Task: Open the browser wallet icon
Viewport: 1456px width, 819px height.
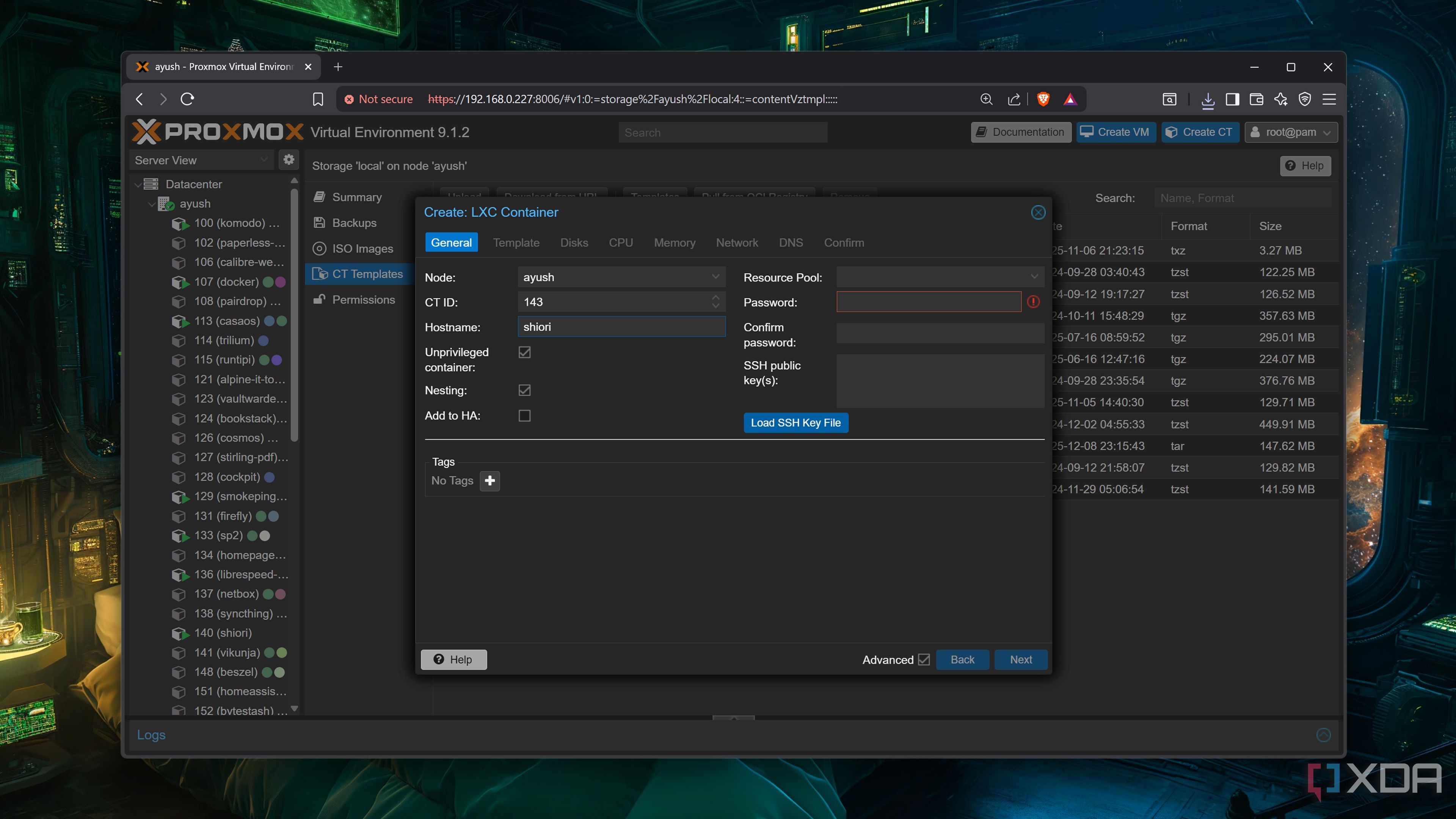Action: click(x=1256, y=99)
